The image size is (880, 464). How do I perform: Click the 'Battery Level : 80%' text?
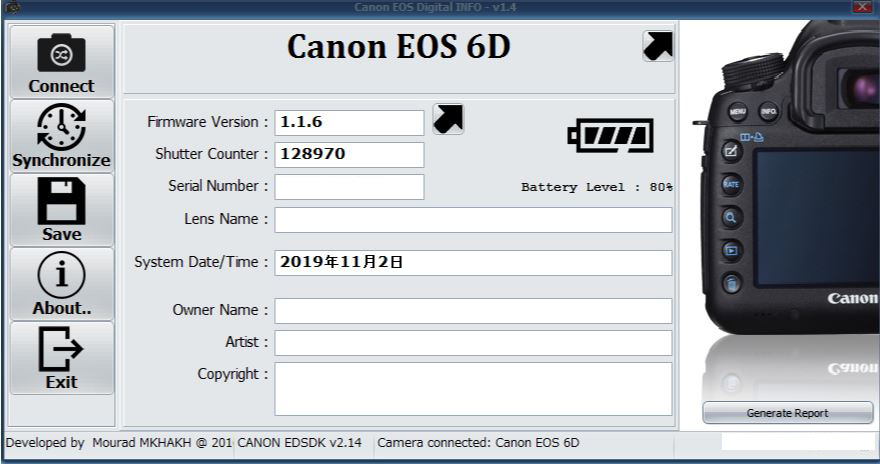[x=597, y=187]
